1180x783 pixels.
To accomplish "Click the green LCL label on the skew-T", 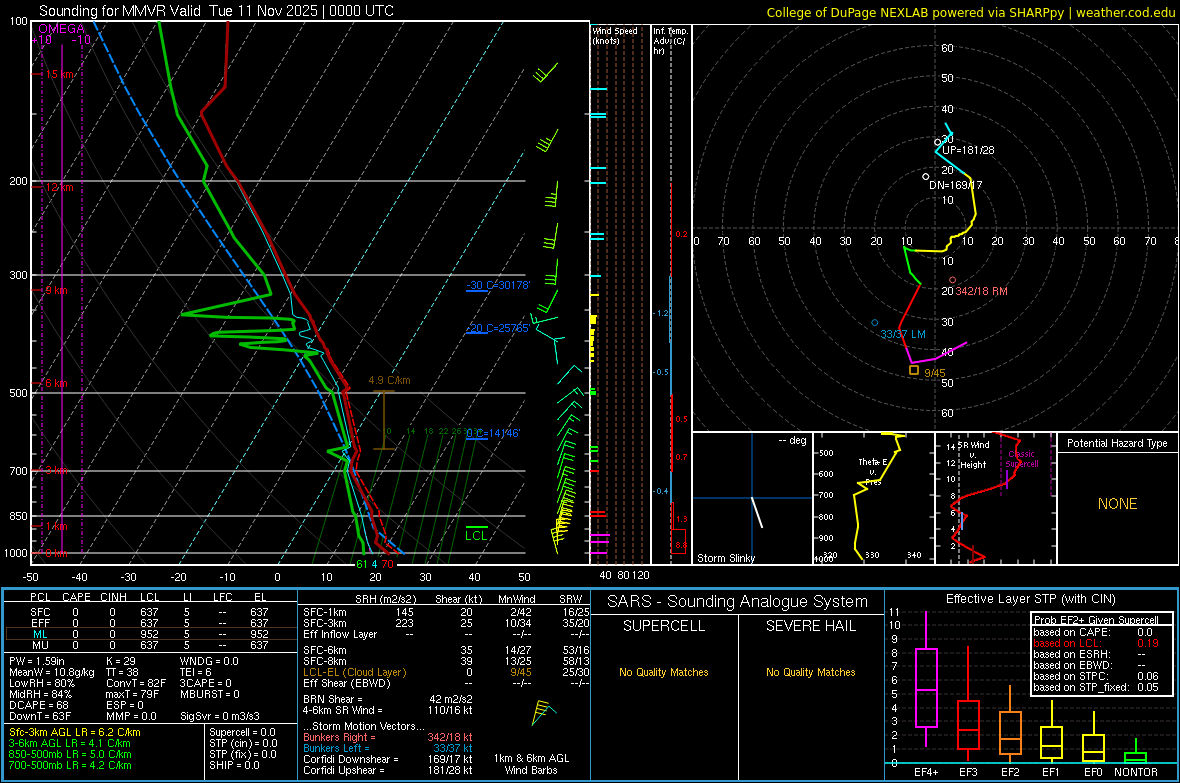I will coord(476,535).
